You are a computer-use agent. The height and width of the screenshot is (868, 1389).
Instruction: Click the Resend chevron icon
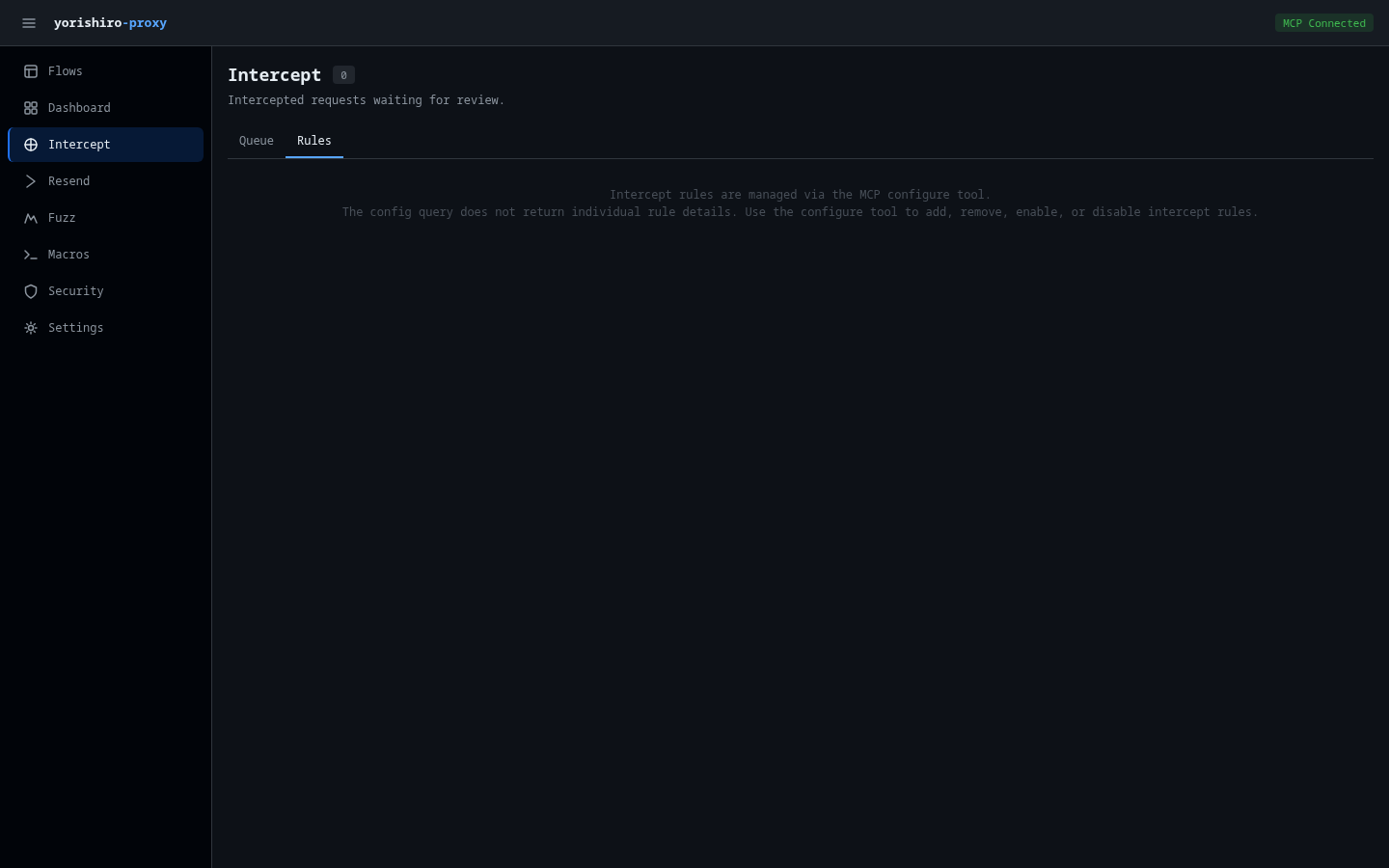[x=31, y=181]
